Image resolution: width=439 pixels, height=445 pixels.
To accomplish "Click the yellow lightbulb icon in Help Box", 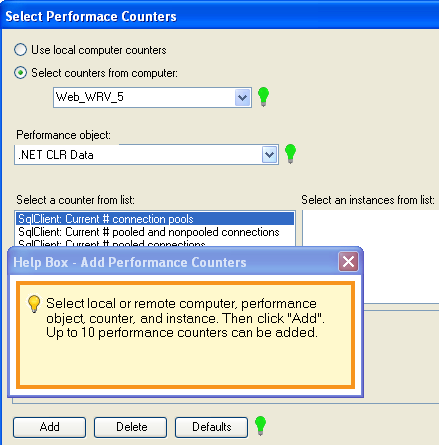I will 34,304.
